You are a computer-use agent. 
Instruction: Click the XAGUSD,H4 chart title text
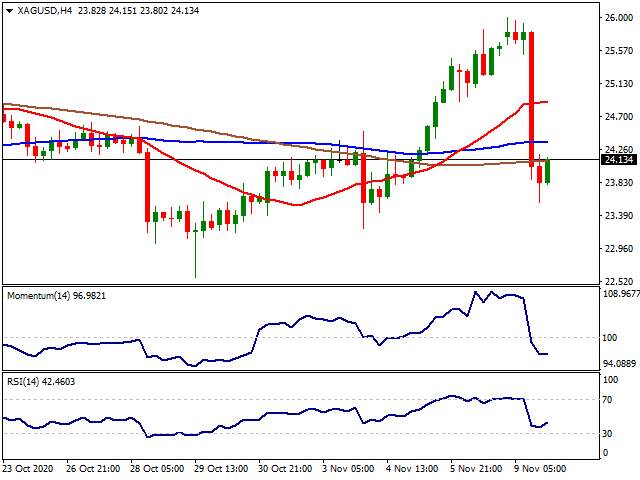tap(44, 11)
